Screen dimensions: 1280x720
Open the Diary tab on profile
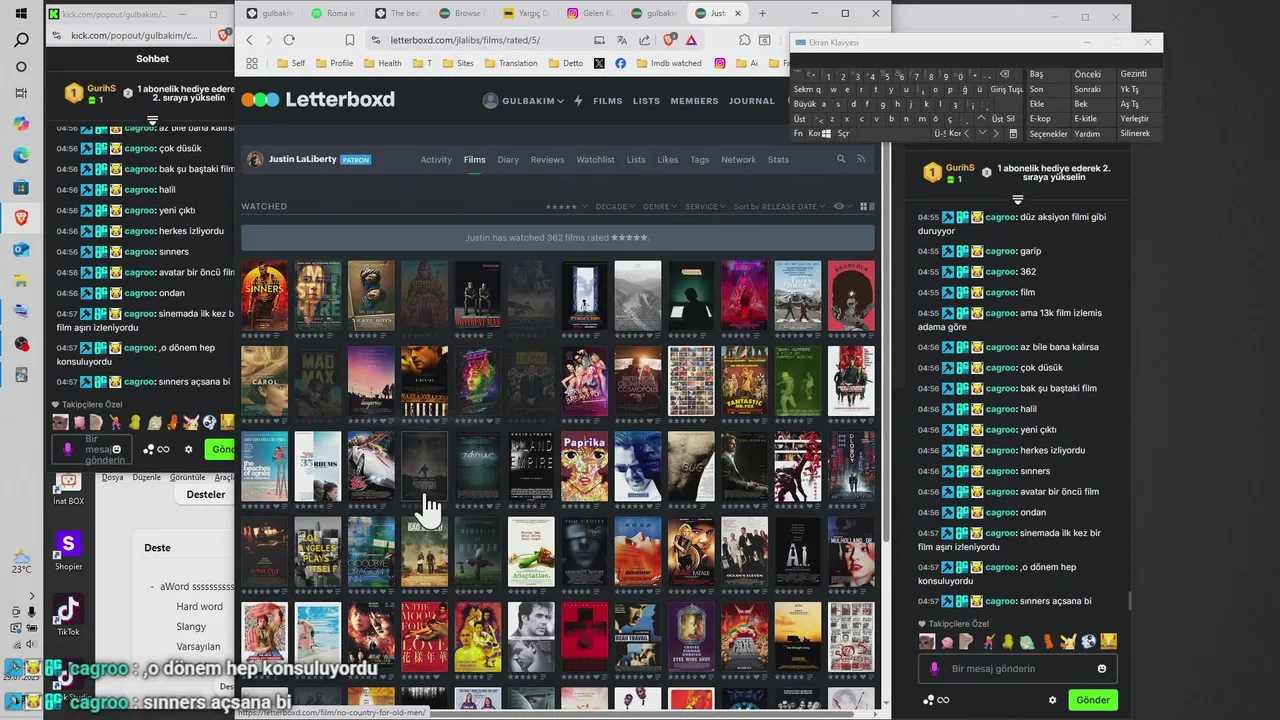tap(508, 160)
